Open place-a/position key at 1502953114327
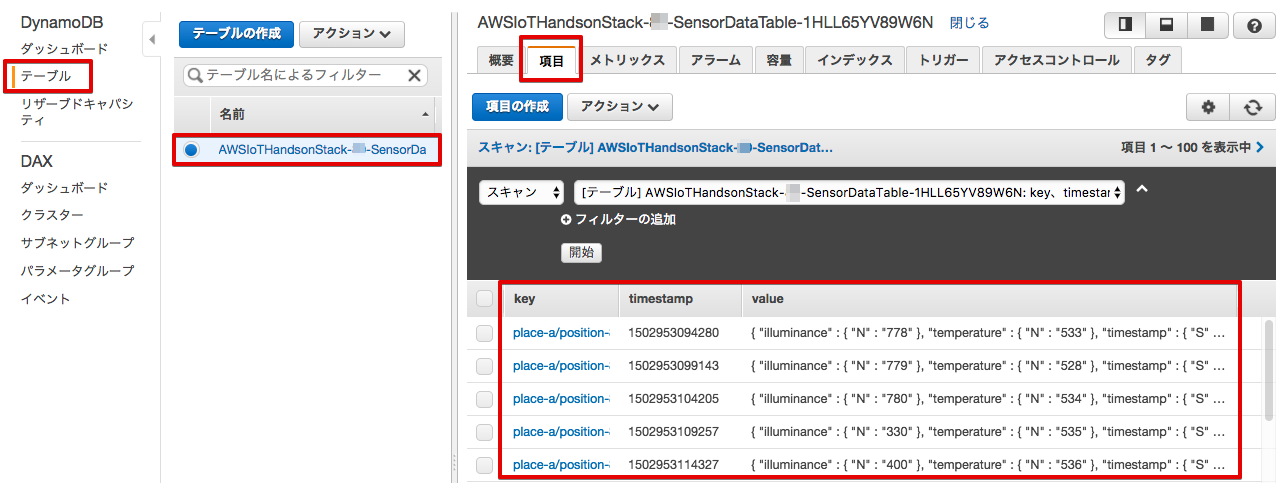1281x483 pixels. (x=561, y=465)
